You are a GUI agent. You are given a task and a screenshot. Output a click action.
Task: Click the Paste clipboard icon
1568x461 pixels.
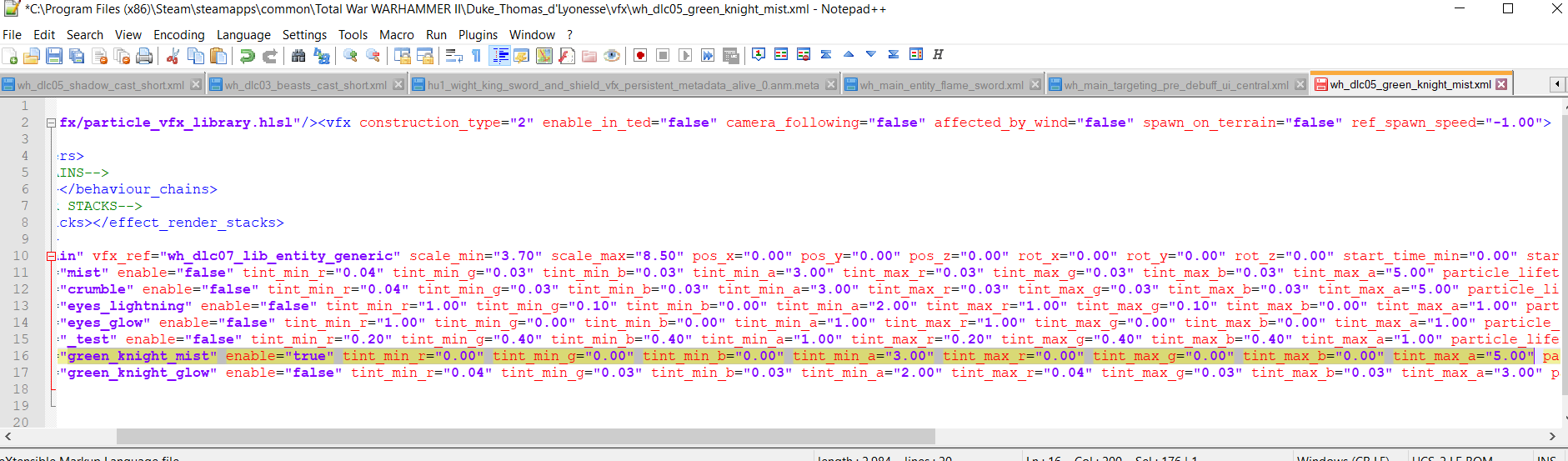coord(218,56)
